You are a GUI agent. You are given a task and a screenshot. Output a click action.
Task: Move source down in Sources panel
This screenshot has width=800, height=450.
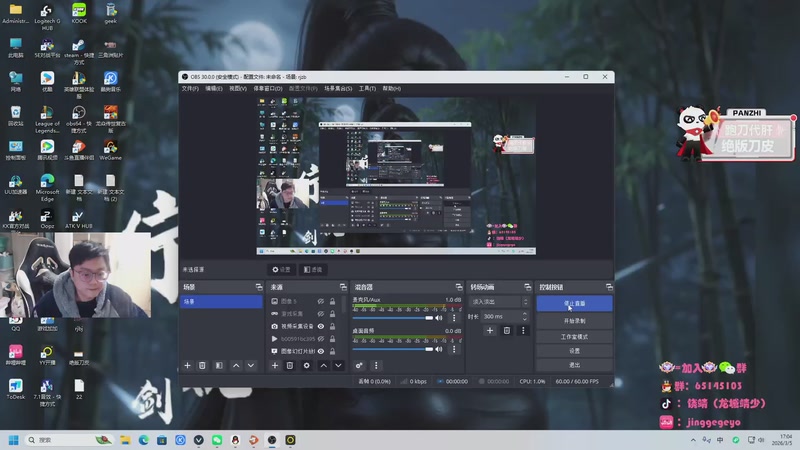click(338, 365)
